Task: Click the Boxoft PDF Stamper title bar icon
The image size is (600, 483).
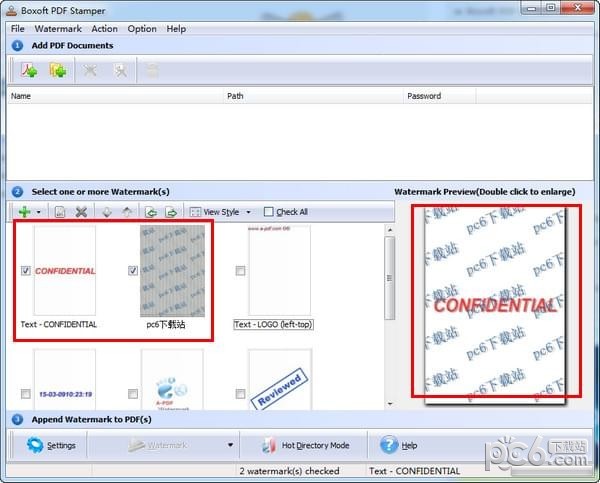Action: coord(12,10)
